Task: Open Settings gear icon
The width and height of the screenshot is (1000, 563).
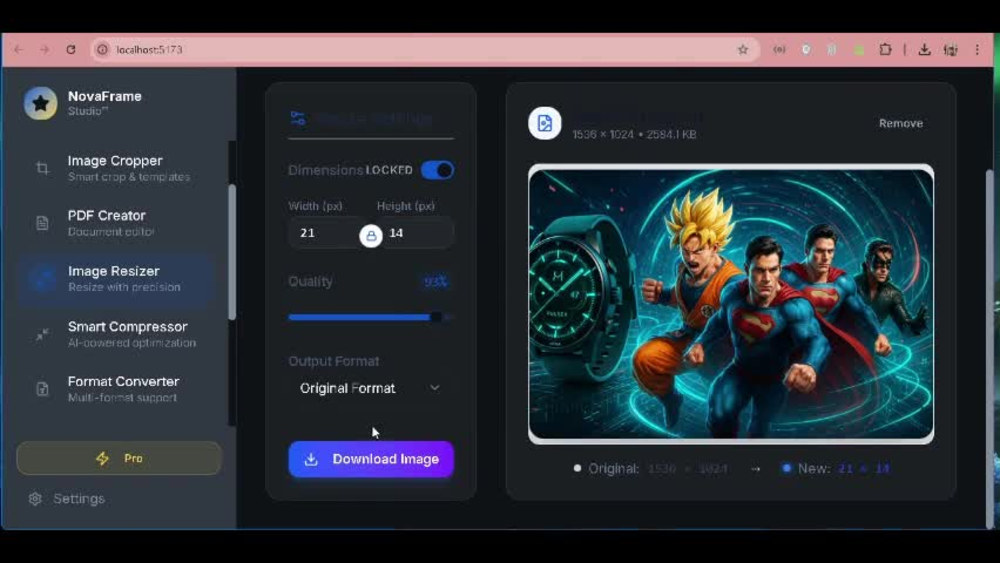Action: pyautogui.click(x=35, y=499)
